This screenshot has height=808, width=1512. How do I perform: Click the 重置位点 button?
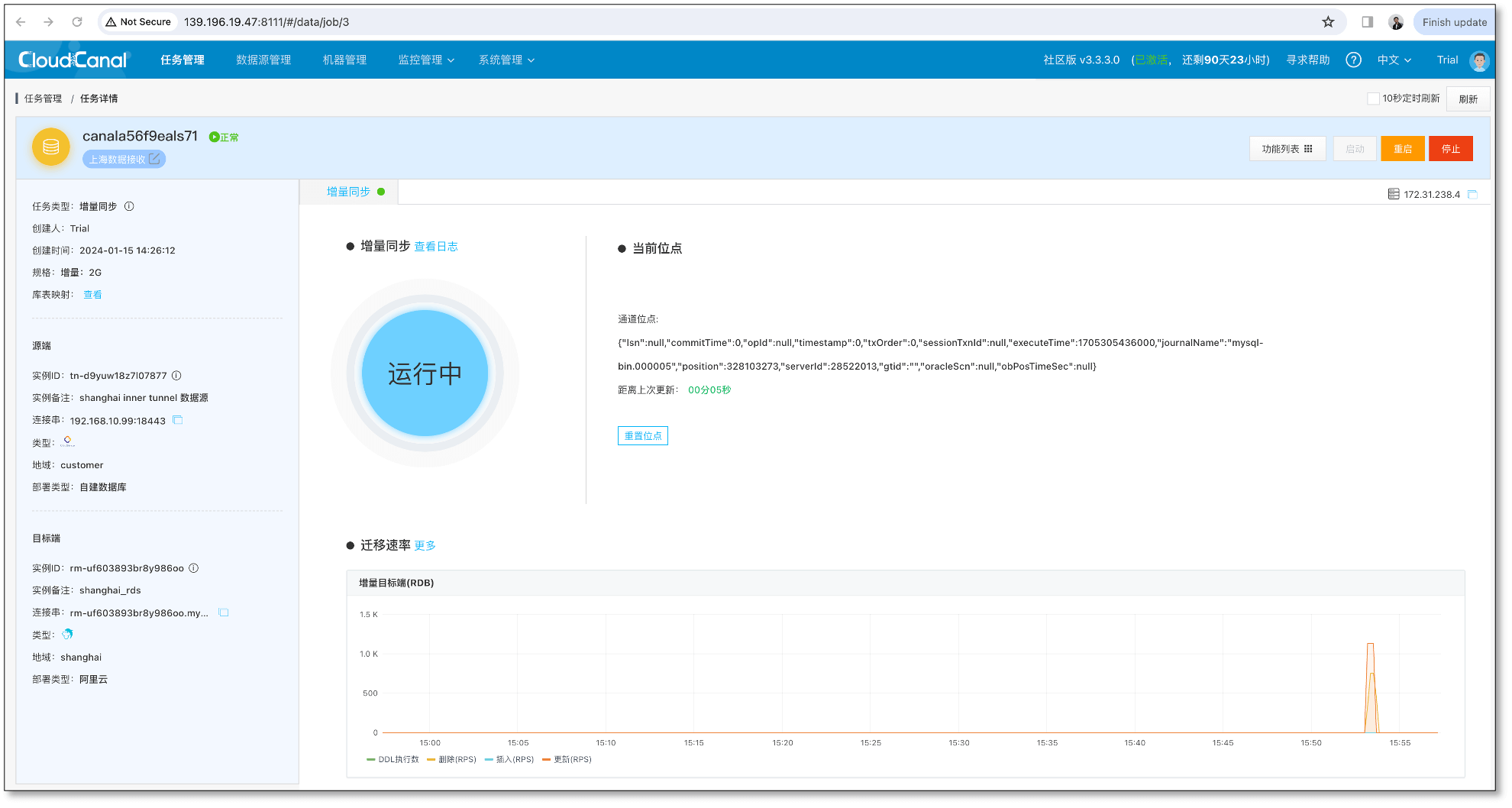[642, 435]
